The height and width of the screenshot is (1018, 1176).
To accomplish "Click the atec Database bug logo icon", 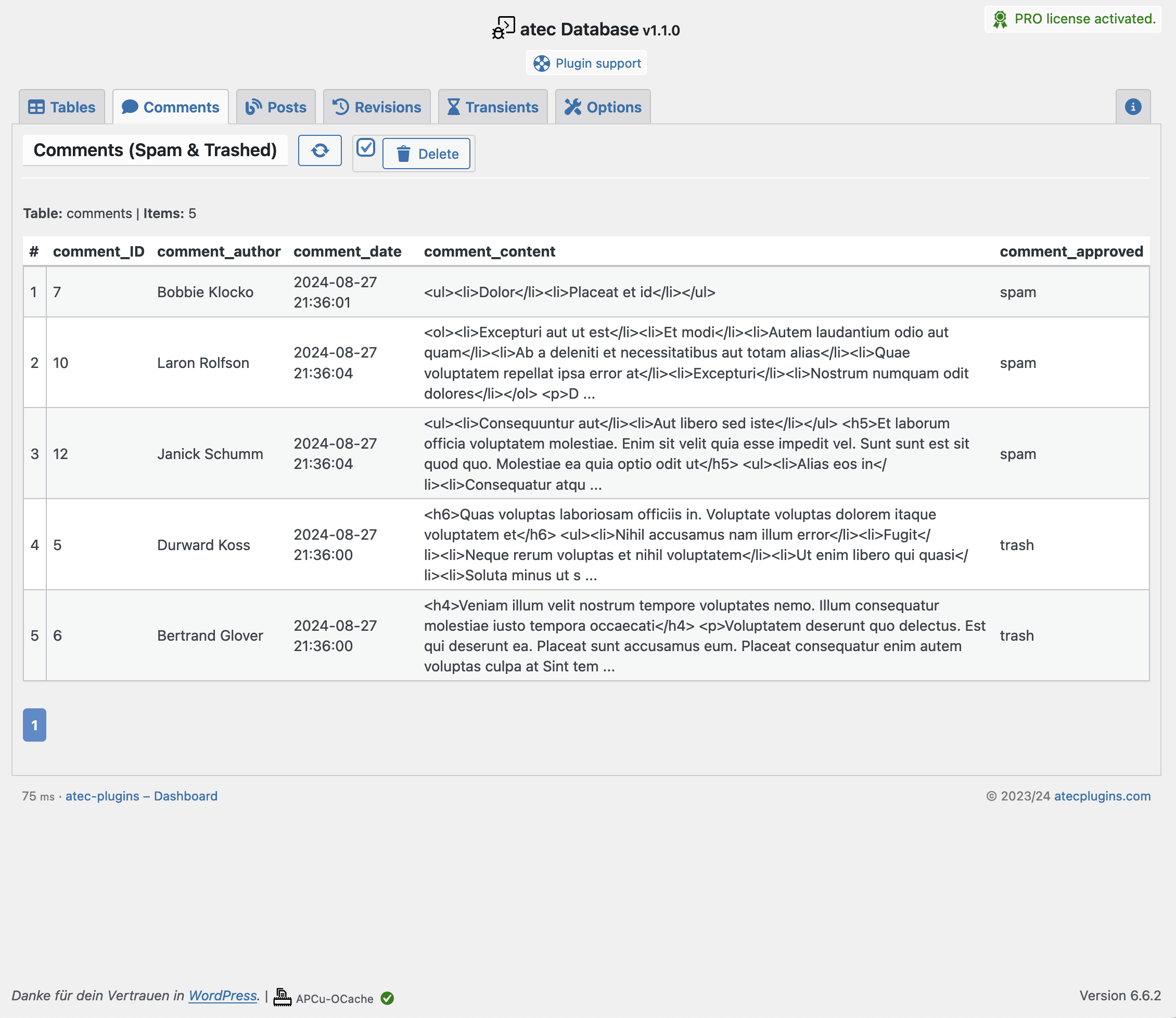I will click(503, 29).
